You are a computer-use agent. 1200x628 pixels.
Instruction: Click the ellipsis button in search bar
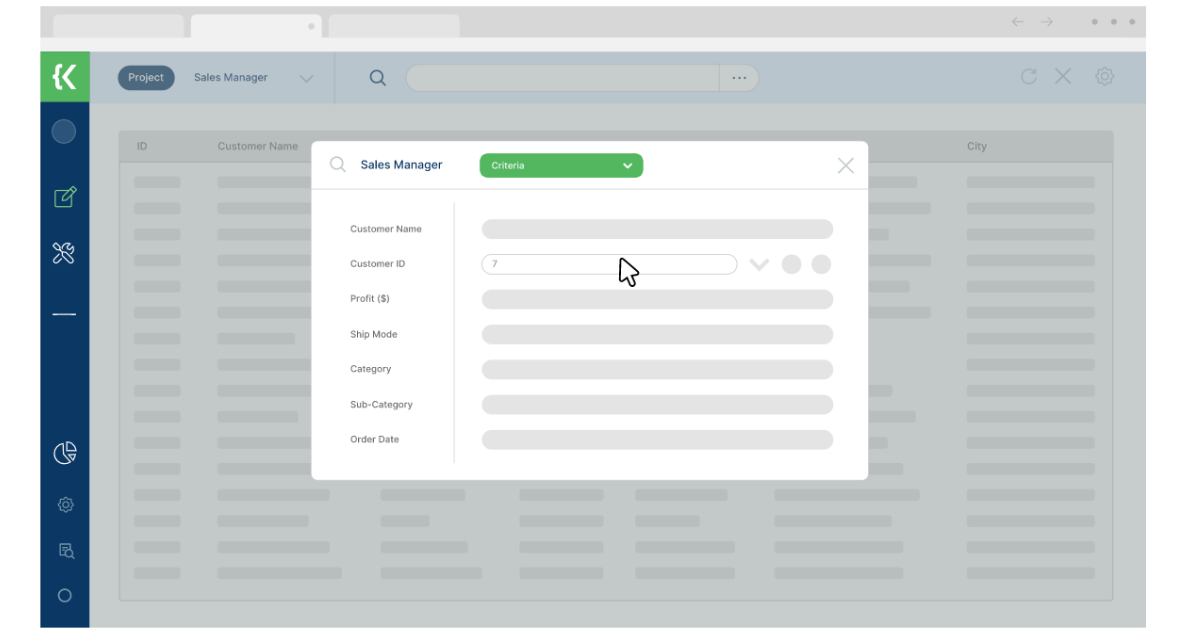739,78
